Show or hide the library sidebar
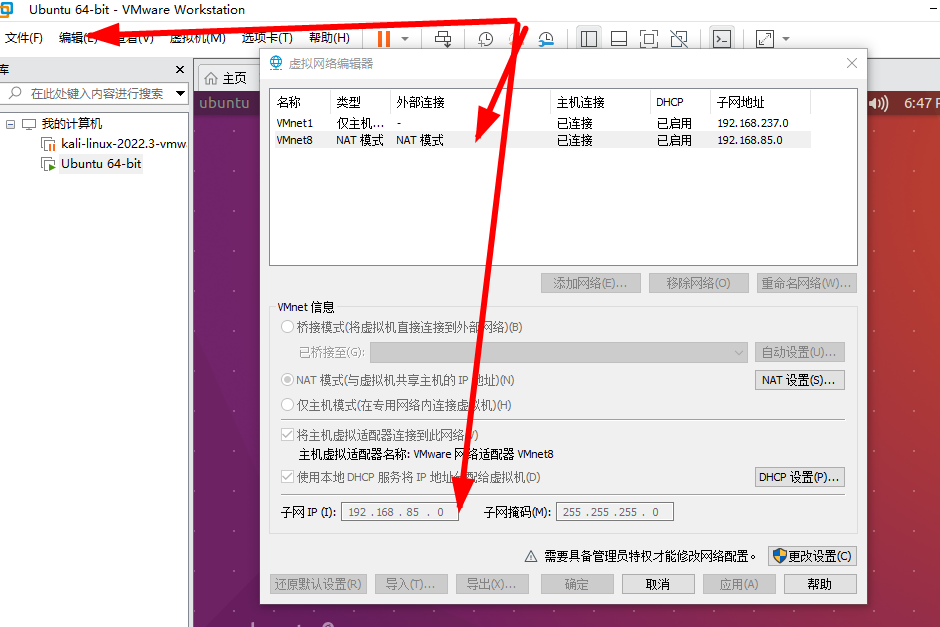 (x=589, y=38)
